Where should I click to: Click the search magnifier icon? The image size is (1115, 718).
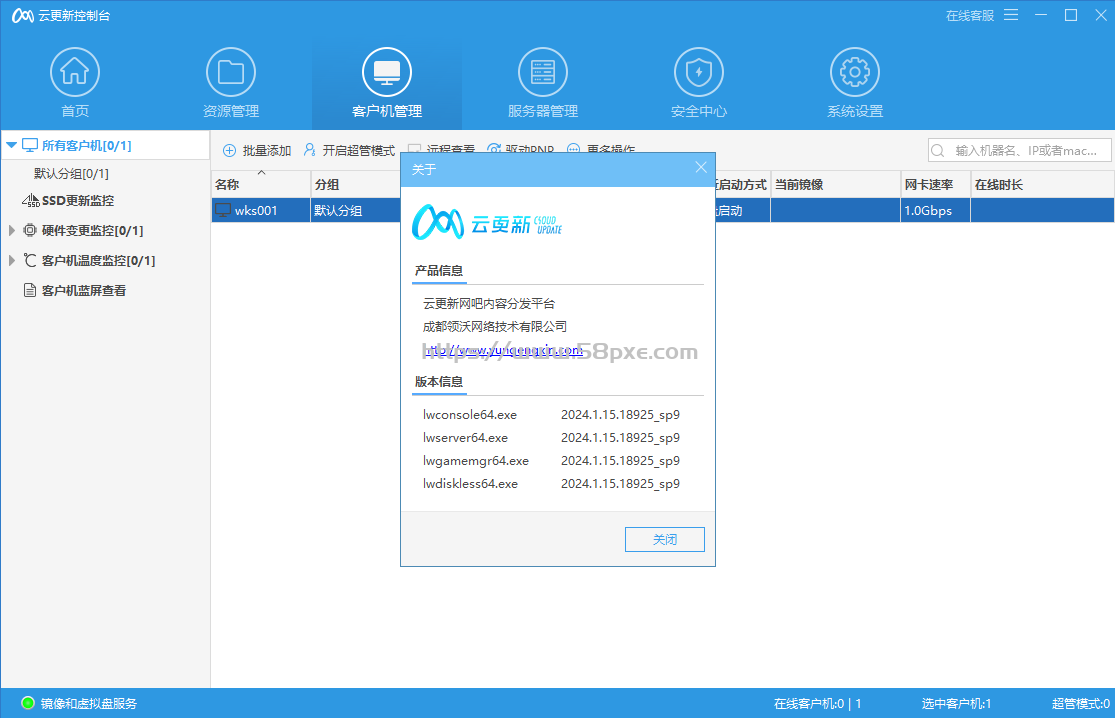tap(938, 151)
